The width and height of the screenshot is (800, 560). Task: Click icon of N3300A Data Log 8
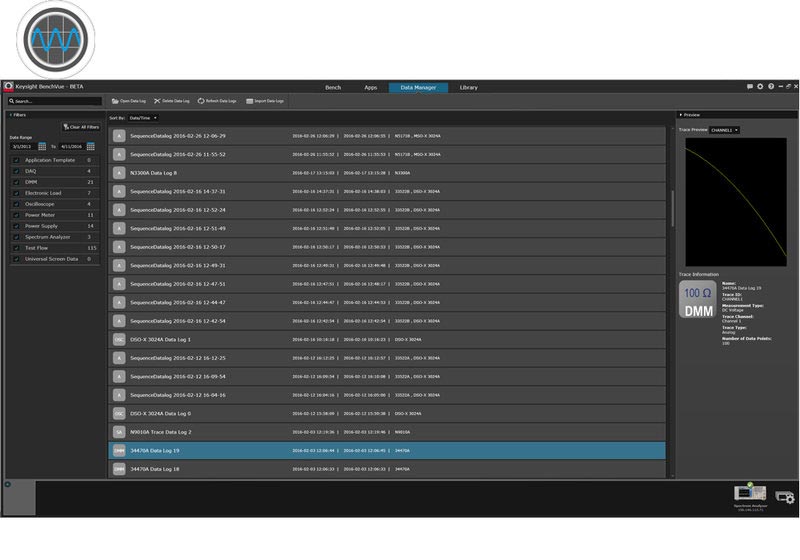coord(119,173)
